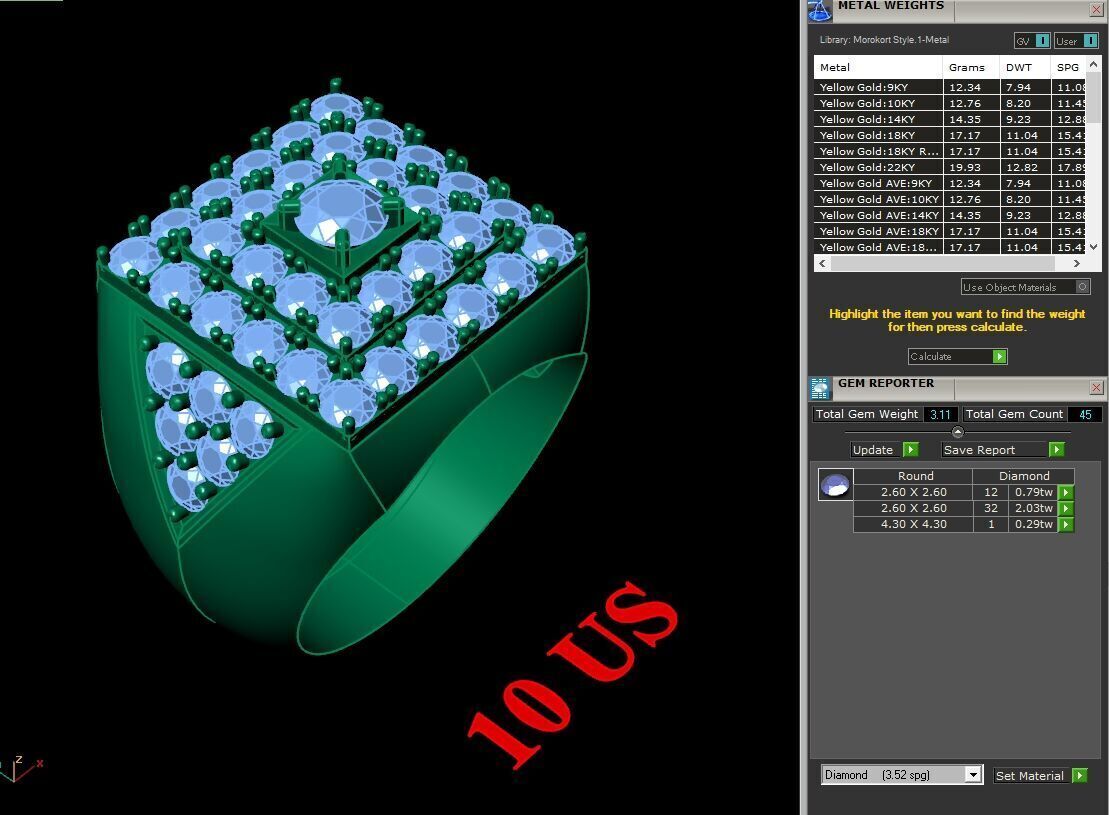1109x815 pixels.
Task: Click the 19.93 grams cell
Action: click(x=971, y=167)
